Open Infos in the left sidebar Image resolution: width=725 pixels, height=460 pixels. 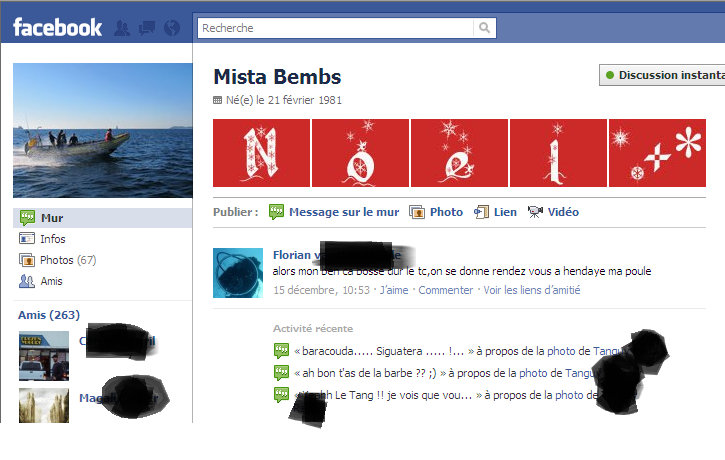[x=52, y=239]
